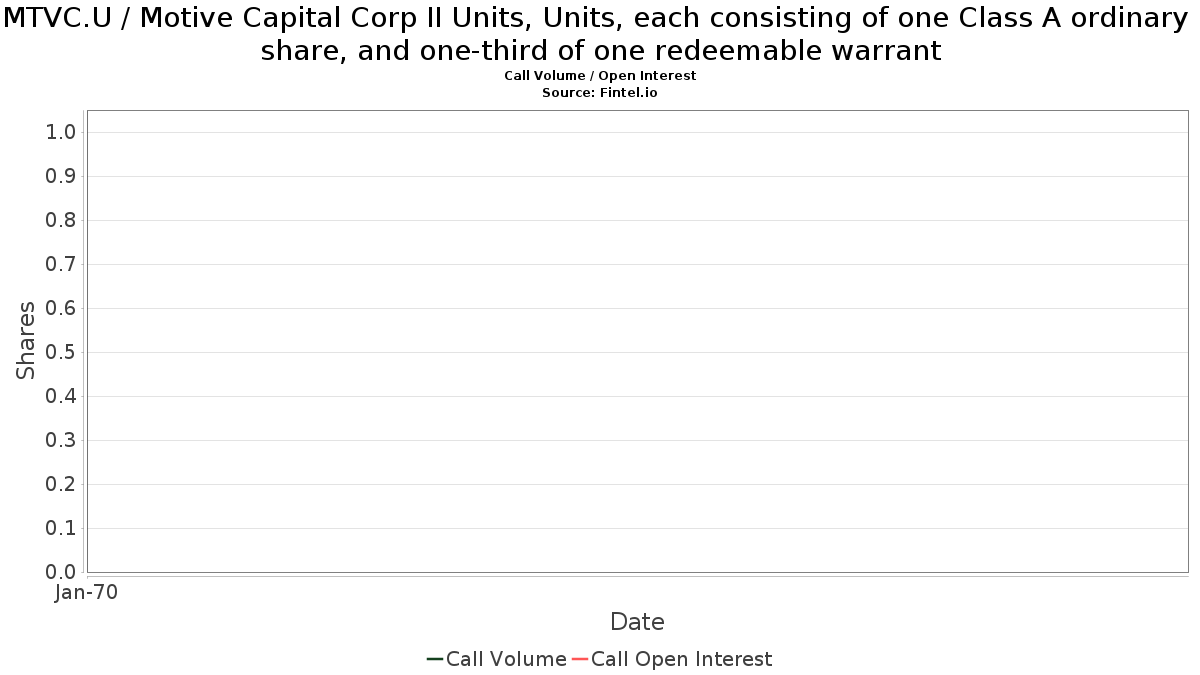Screen dimensions: 1200x675
Task: Click the dark green Call Volume line marker
Action: (x=435, y=659)
